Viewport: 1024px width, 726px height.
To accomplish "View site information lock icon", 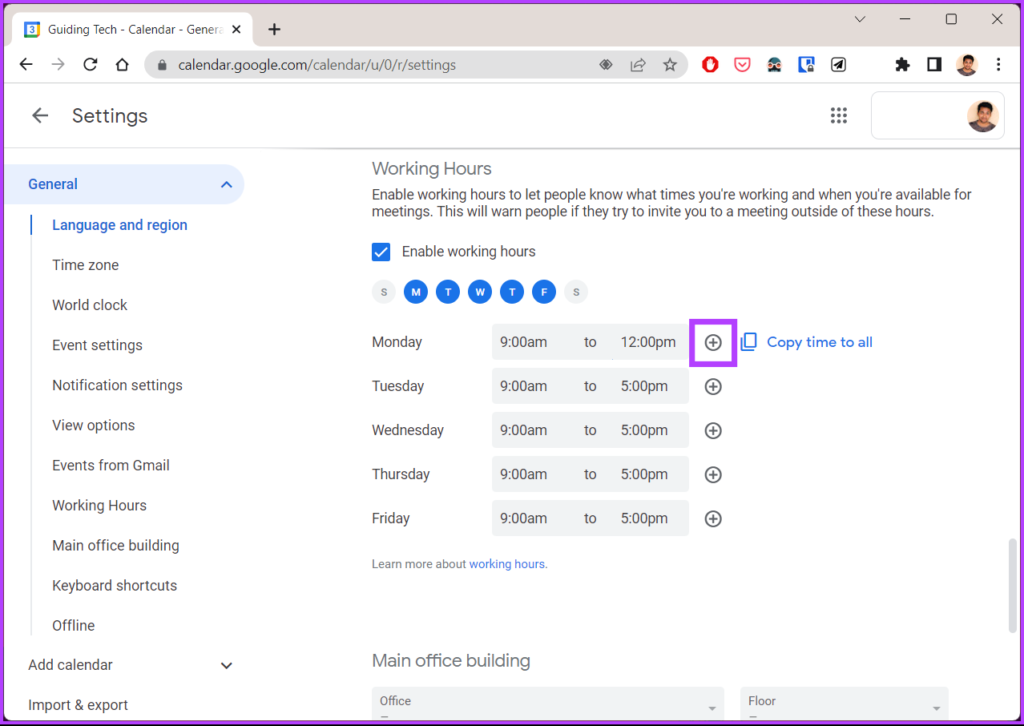I will pos(163,65).
